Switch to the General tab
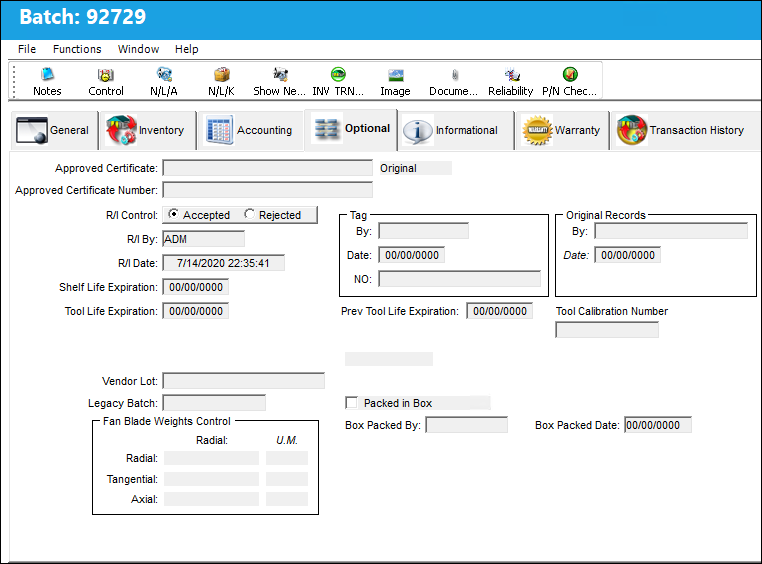This screenshot has height=564, width=762. (53, 130)
